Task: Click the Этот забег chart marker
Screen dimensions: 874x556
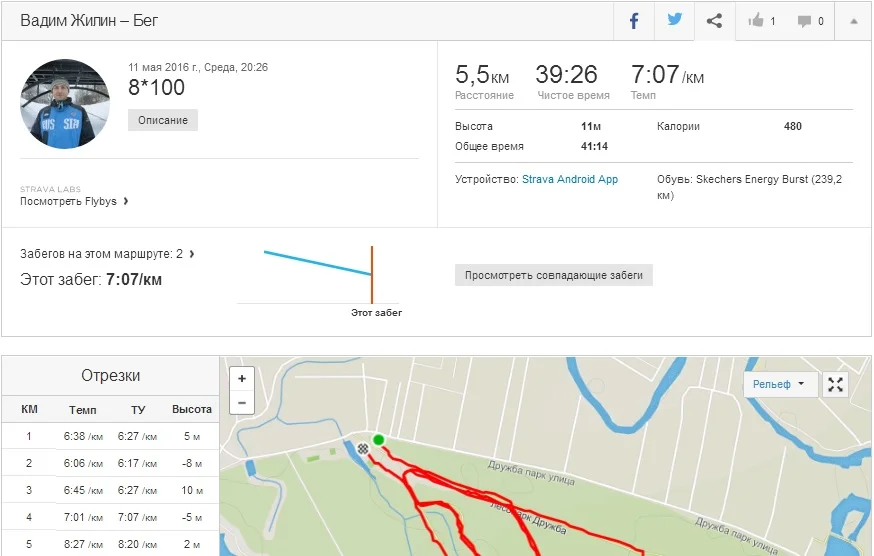Action: point(372,275)
